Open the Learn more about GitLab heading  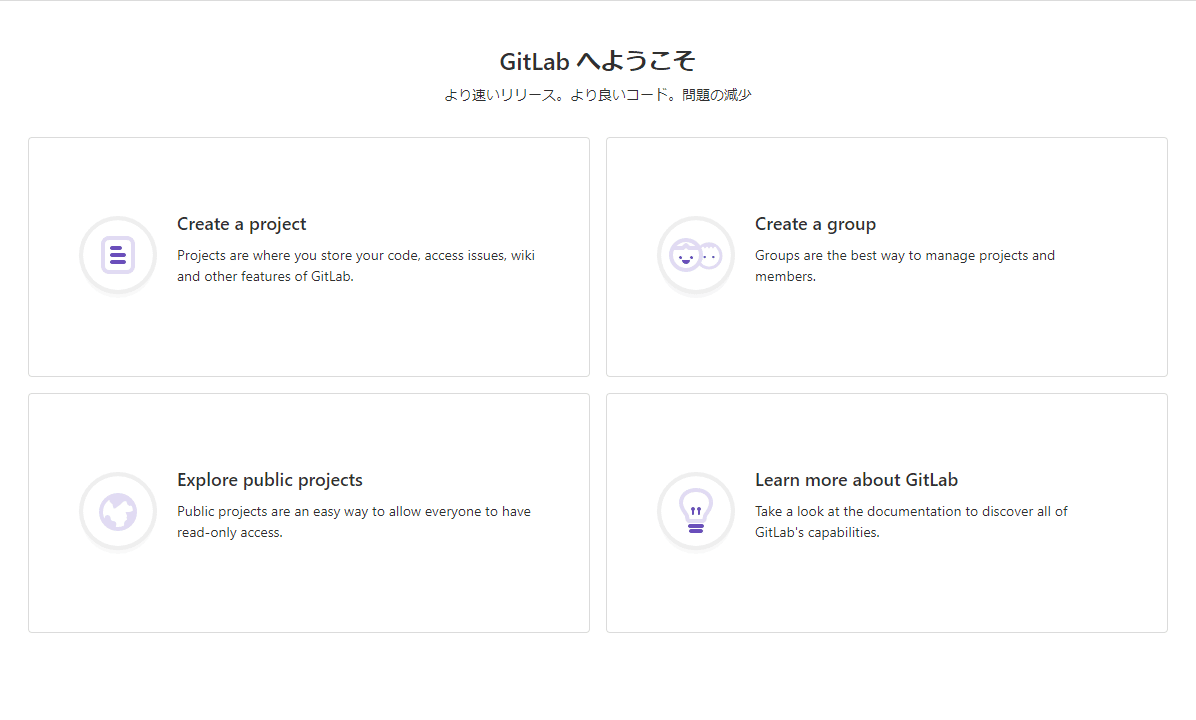click(857, 480)
